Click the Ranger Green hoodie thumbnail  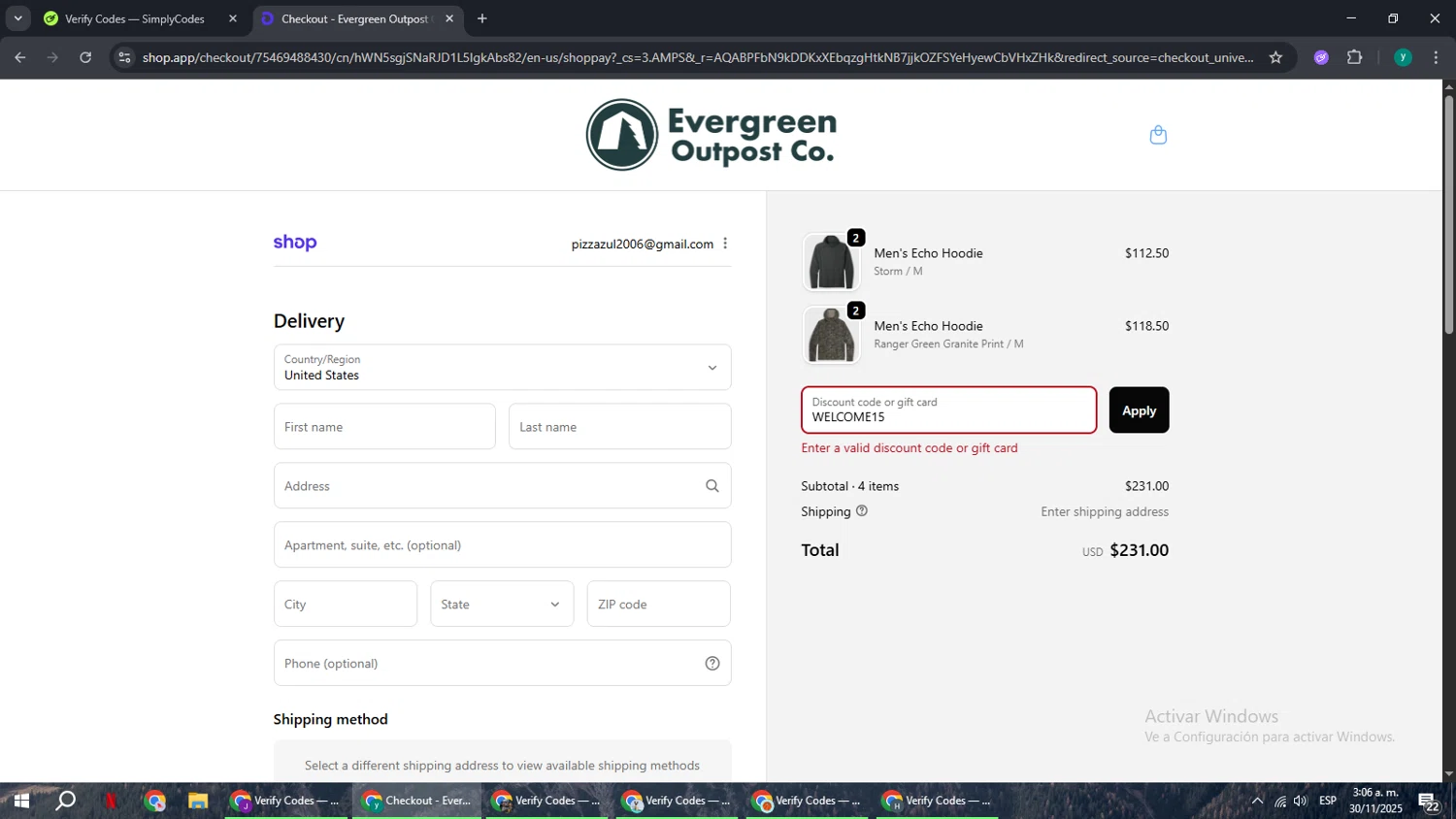tap(832, 335)
